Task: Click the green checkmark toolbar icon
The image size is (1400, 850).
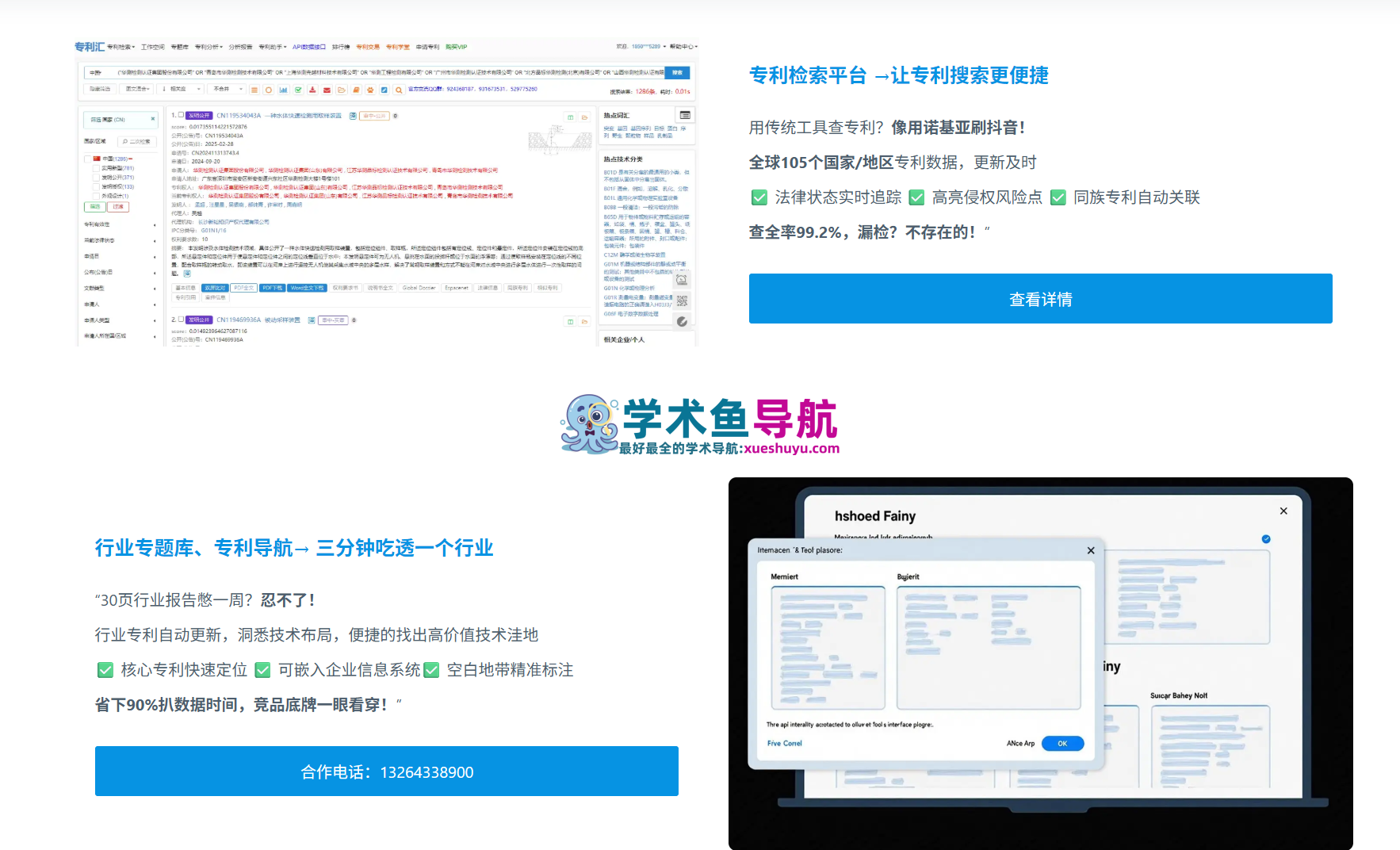Action: pos(298,90)
